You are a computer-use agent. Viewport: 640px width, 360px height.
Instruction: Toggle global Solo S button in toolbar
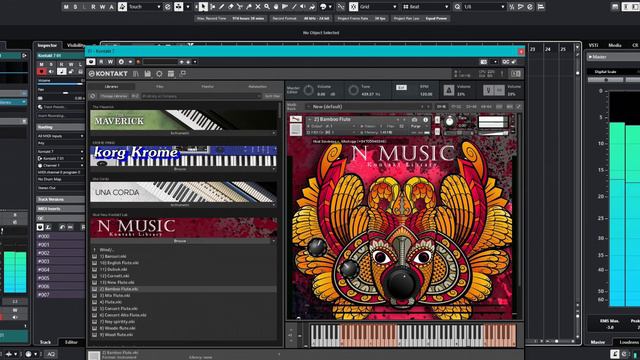(75, 7)
